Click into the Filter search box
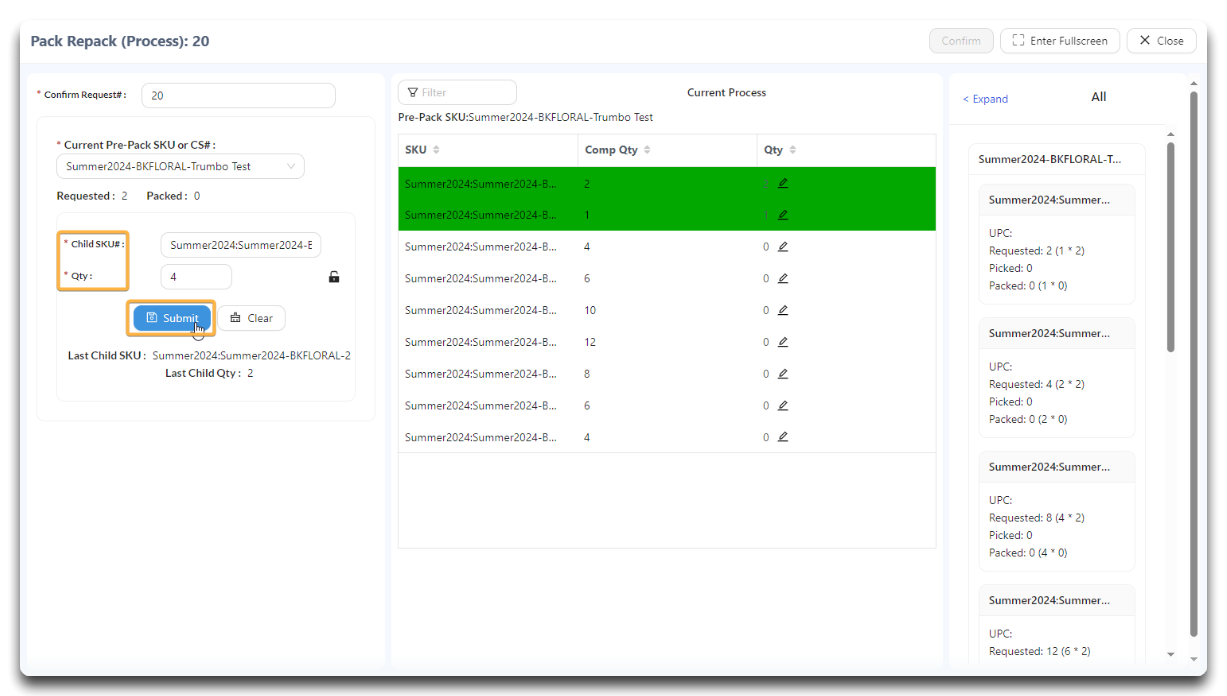This screenshot has height=696, width=1227. (457, 92)
